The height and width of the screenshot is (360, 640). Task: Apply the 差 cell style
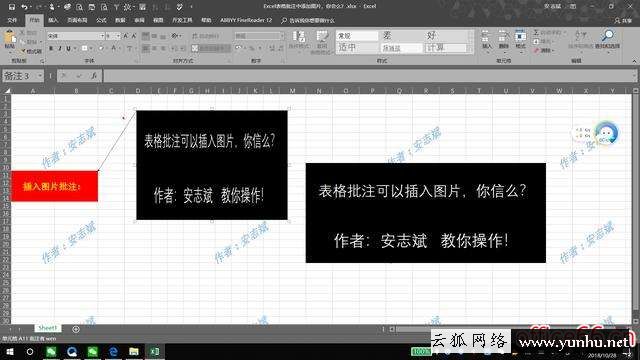401,36
